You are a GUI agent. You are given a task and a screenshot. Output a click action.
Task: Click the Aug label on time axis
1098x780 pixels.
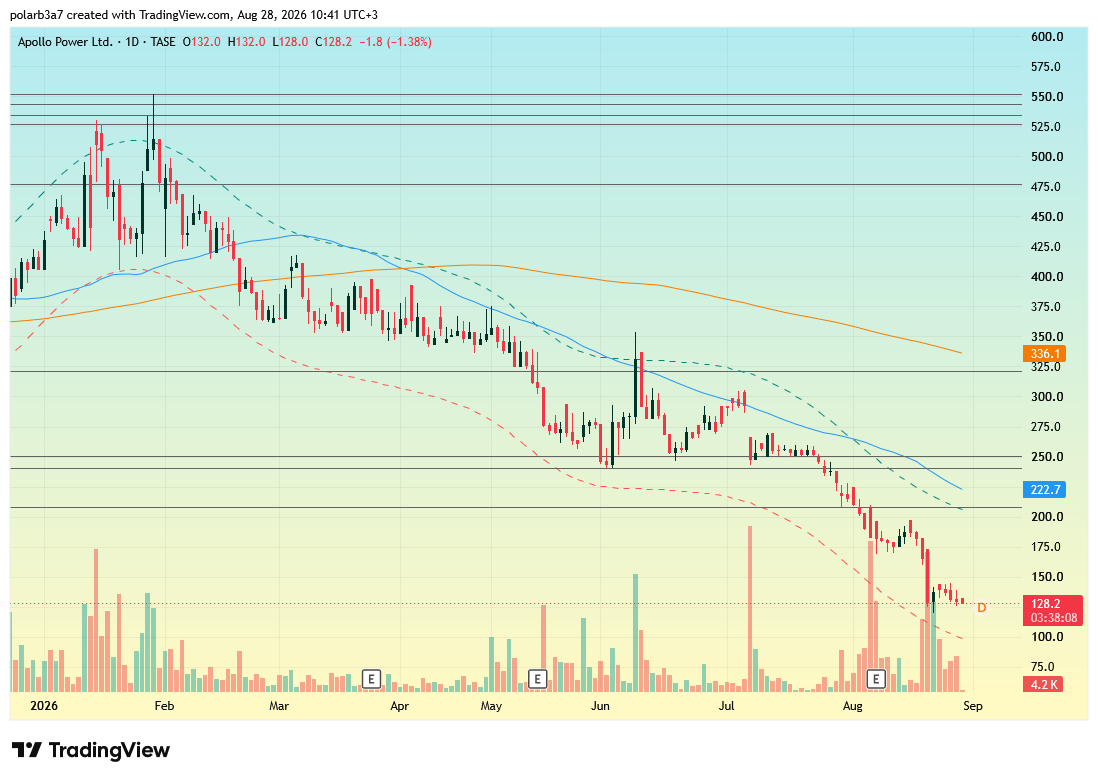click(x=852, y=706)
